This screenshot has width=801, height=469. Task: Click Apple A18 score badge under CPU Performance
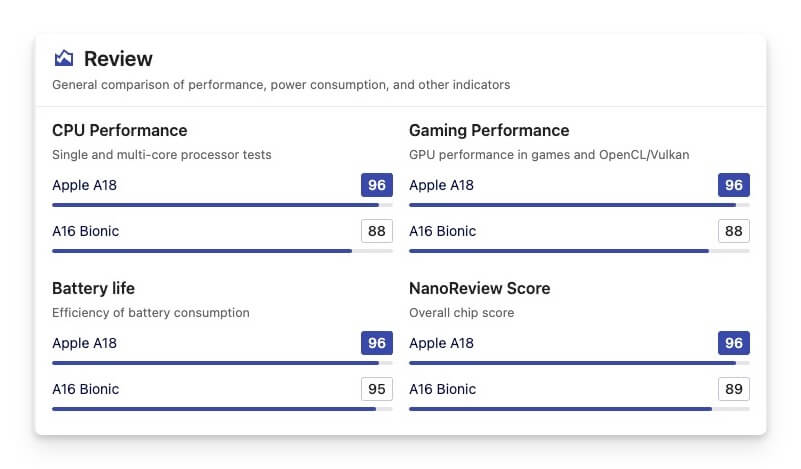click(377, 185)
